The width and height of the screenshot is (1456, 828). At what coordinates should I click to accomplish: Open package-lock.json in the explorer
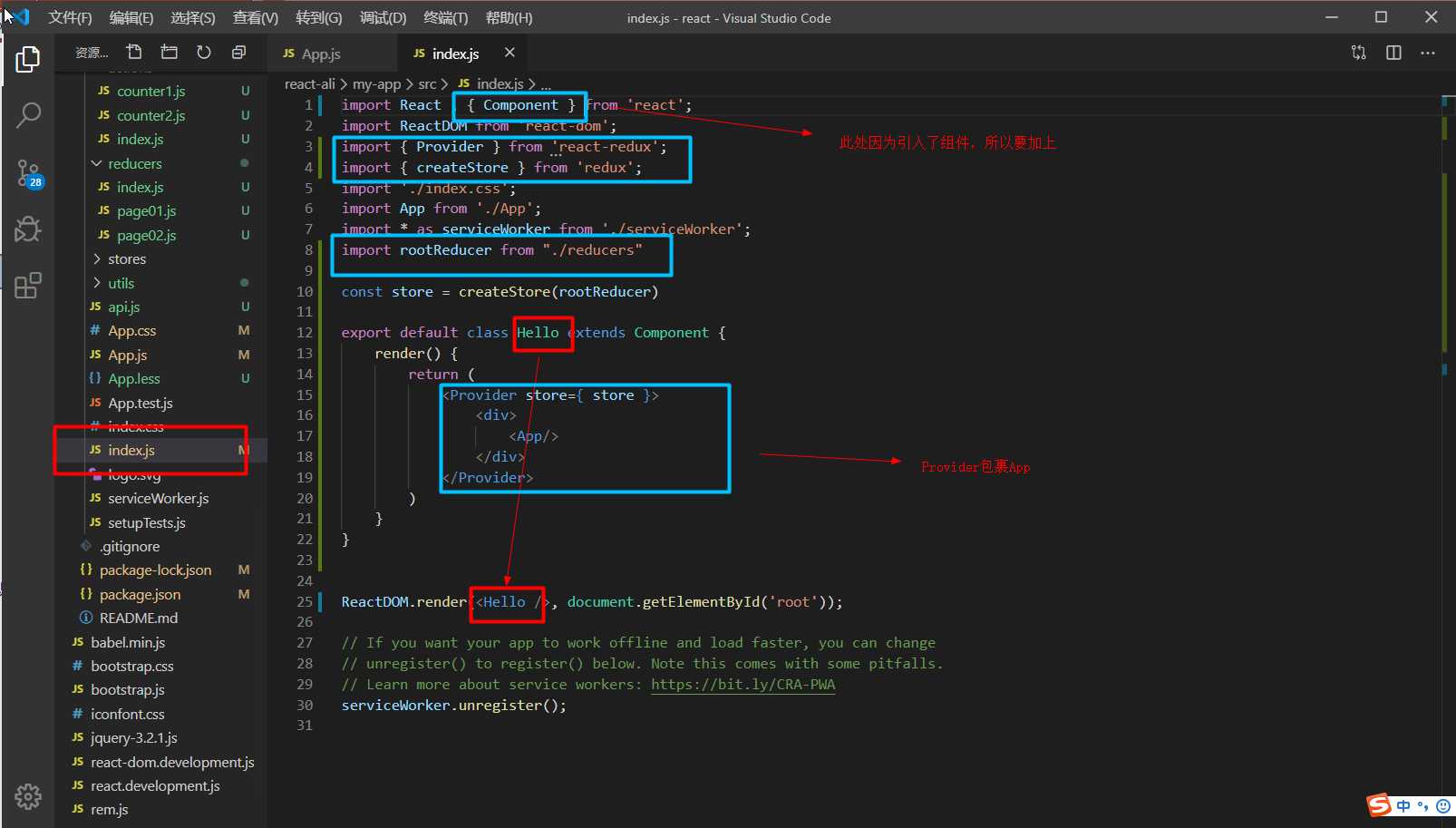point(155,570)
